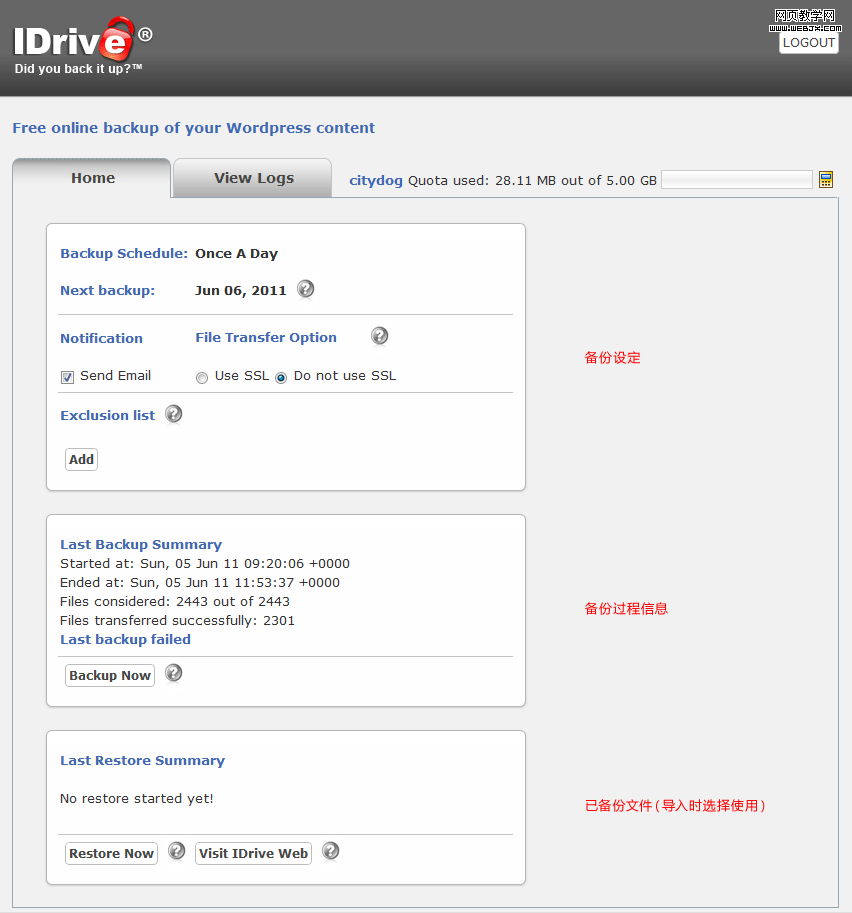Click help icon beside Restore Now button
Screen dimensions: 852x913
pyautogui.click(x=177, y=852)
